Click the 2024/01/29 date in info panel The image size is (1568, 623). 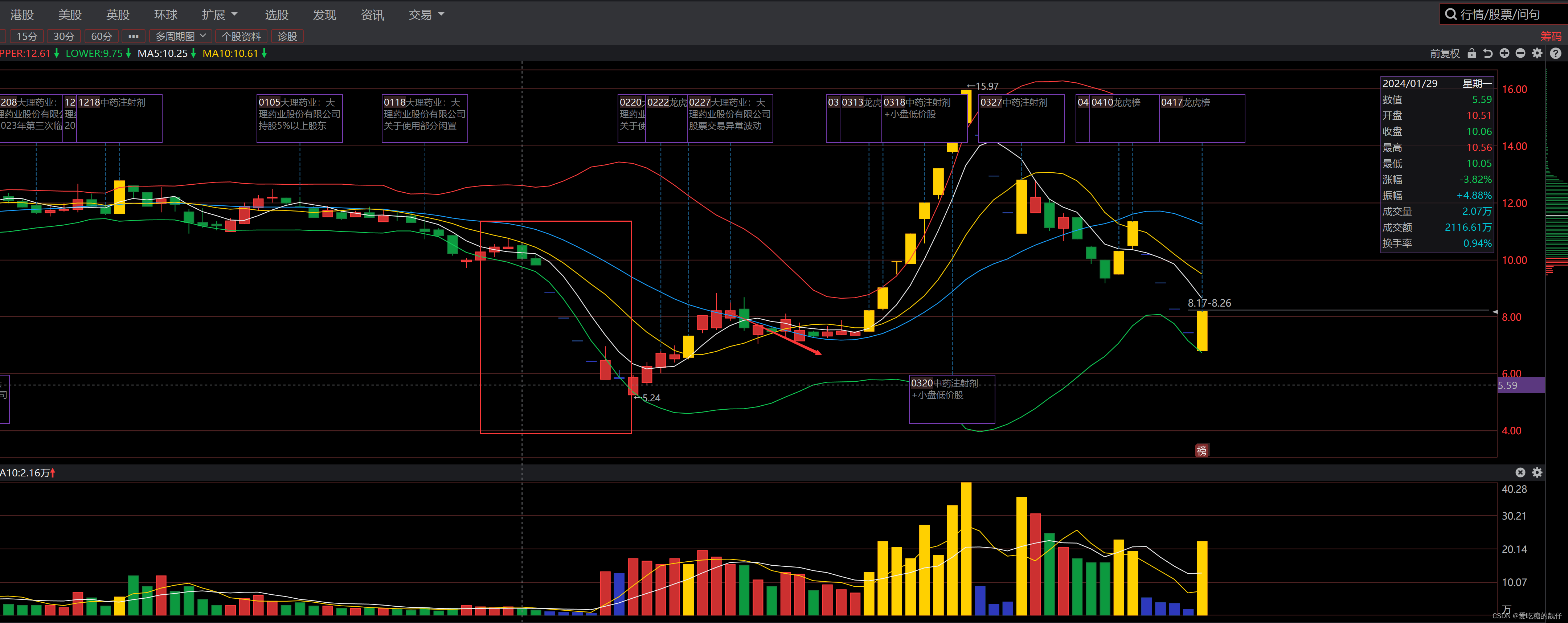1410,83
